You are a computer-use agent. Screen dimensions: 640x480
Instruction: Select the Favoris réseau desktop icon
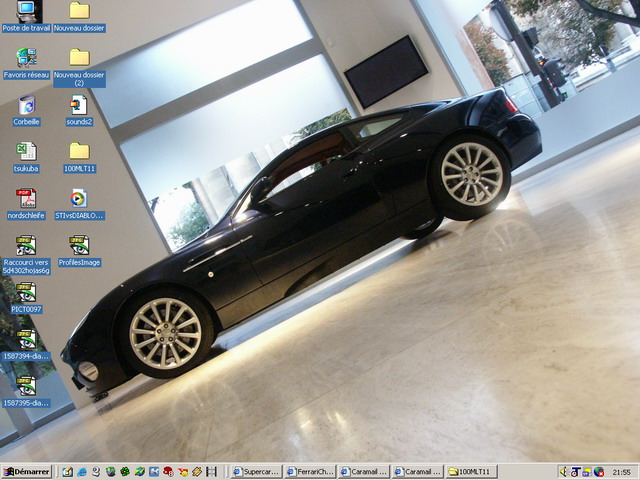pyautogui.click(x=27, y=64)
